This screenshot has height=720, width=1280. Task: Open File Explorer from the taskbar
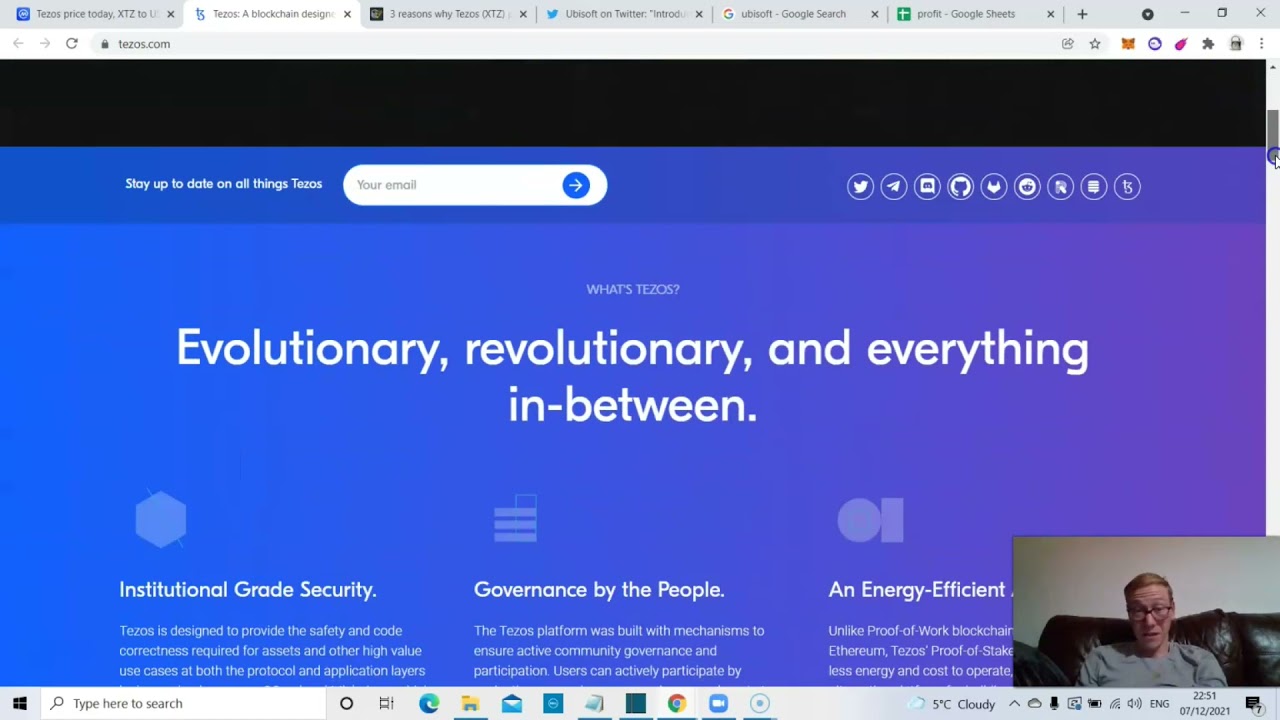[470, 703]
